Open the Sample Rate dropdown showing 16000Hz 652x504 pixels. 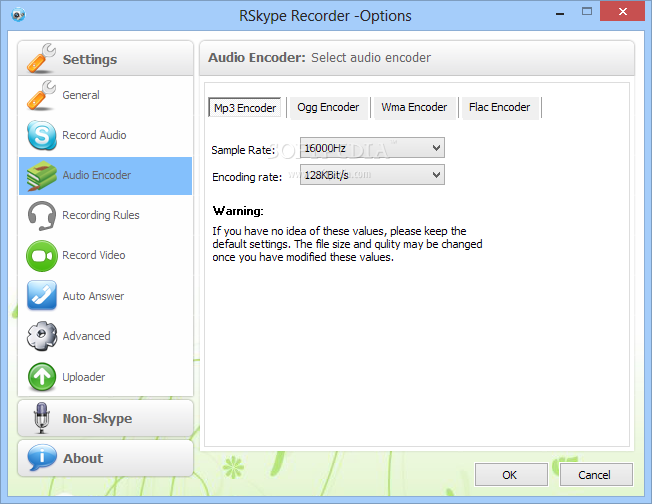pyautogui.click(x=372, y=148)
